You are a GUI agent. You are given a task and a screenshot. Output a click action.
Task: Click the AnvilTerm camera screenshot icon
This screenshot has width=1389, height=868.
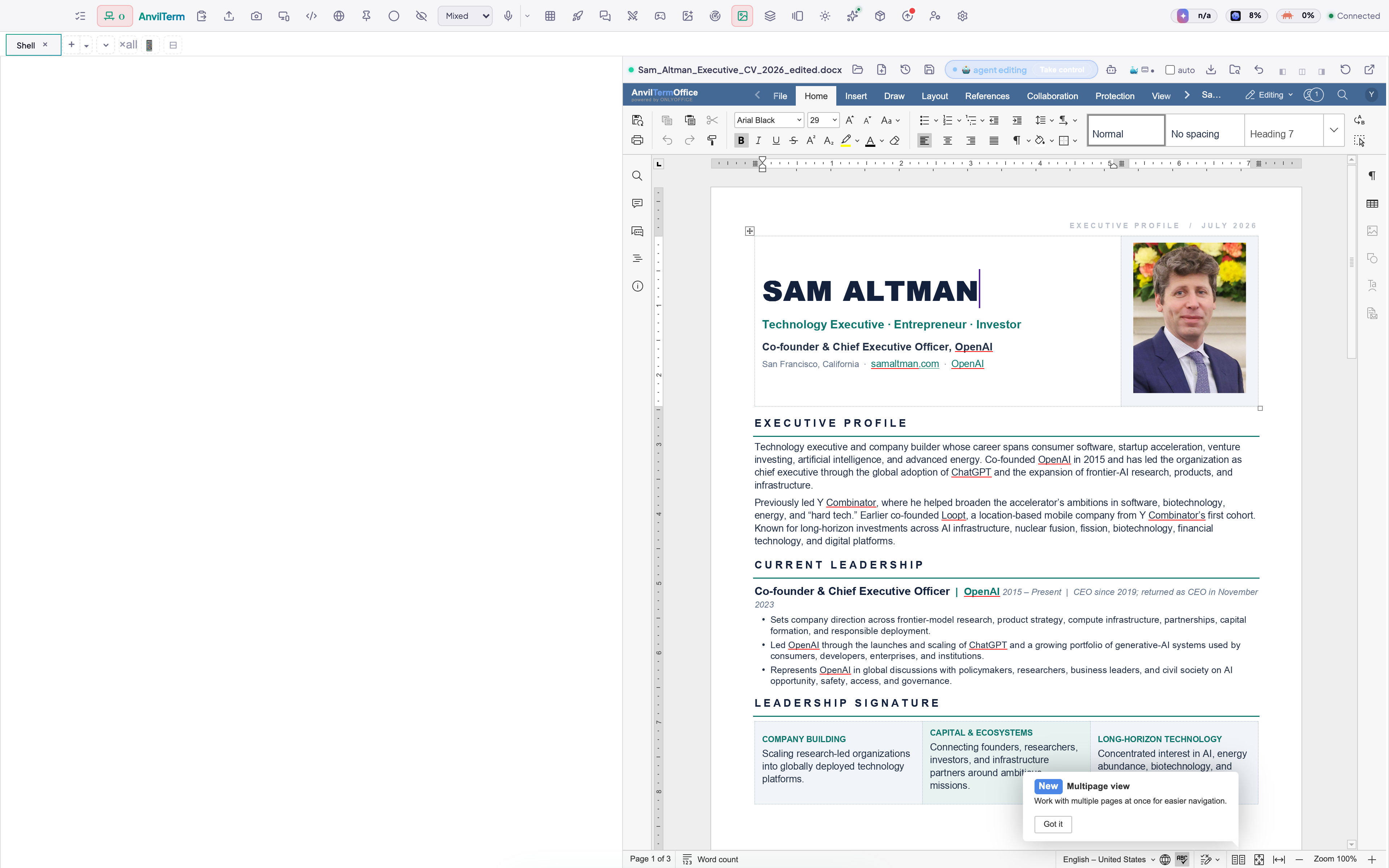[256, 16]
